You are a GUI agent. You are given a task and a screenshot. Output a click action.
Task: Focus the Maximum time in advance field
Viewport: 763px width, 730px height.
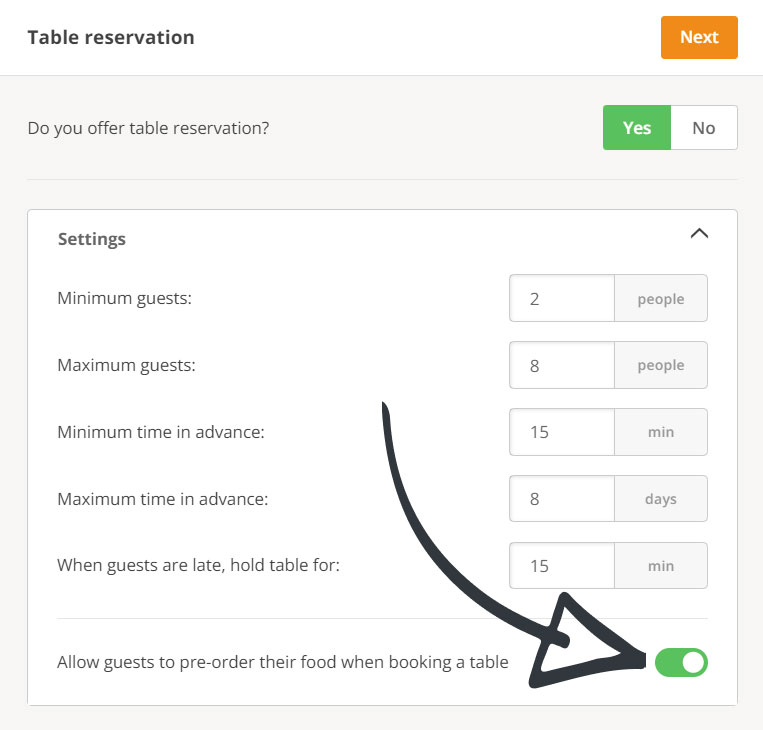click(561, 498)
